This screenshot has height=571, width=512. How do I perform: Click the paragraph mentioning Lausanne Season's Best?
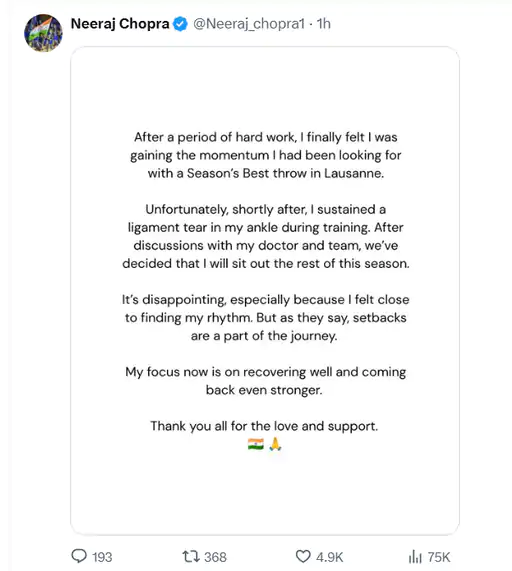pos(265,155)
